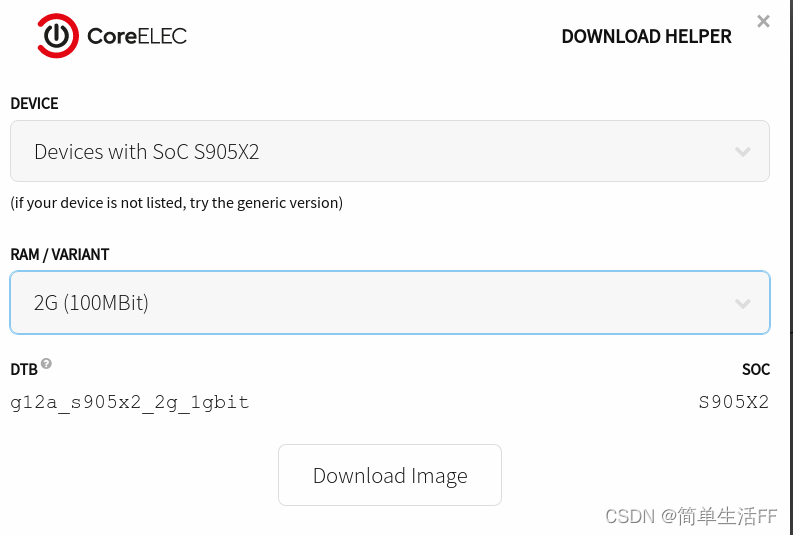Click the "Devices with SoC S905X2" selected text
Screen dimensions: 793x535
[147, 152]
